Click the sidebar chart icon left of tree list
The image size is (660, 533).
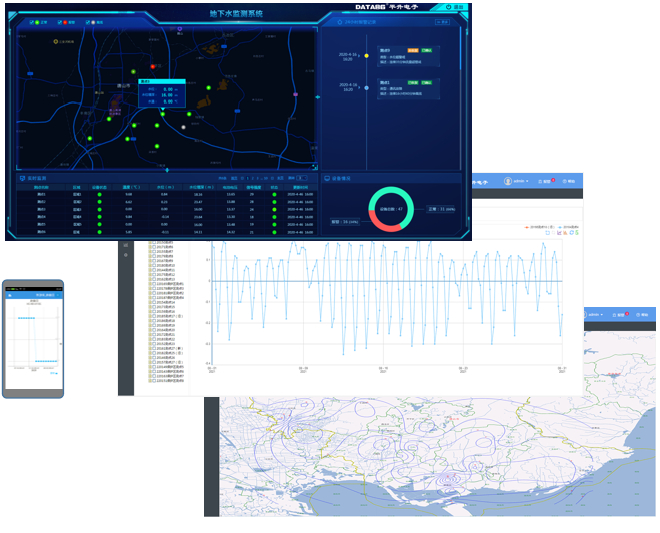click(x=126, y=245)
